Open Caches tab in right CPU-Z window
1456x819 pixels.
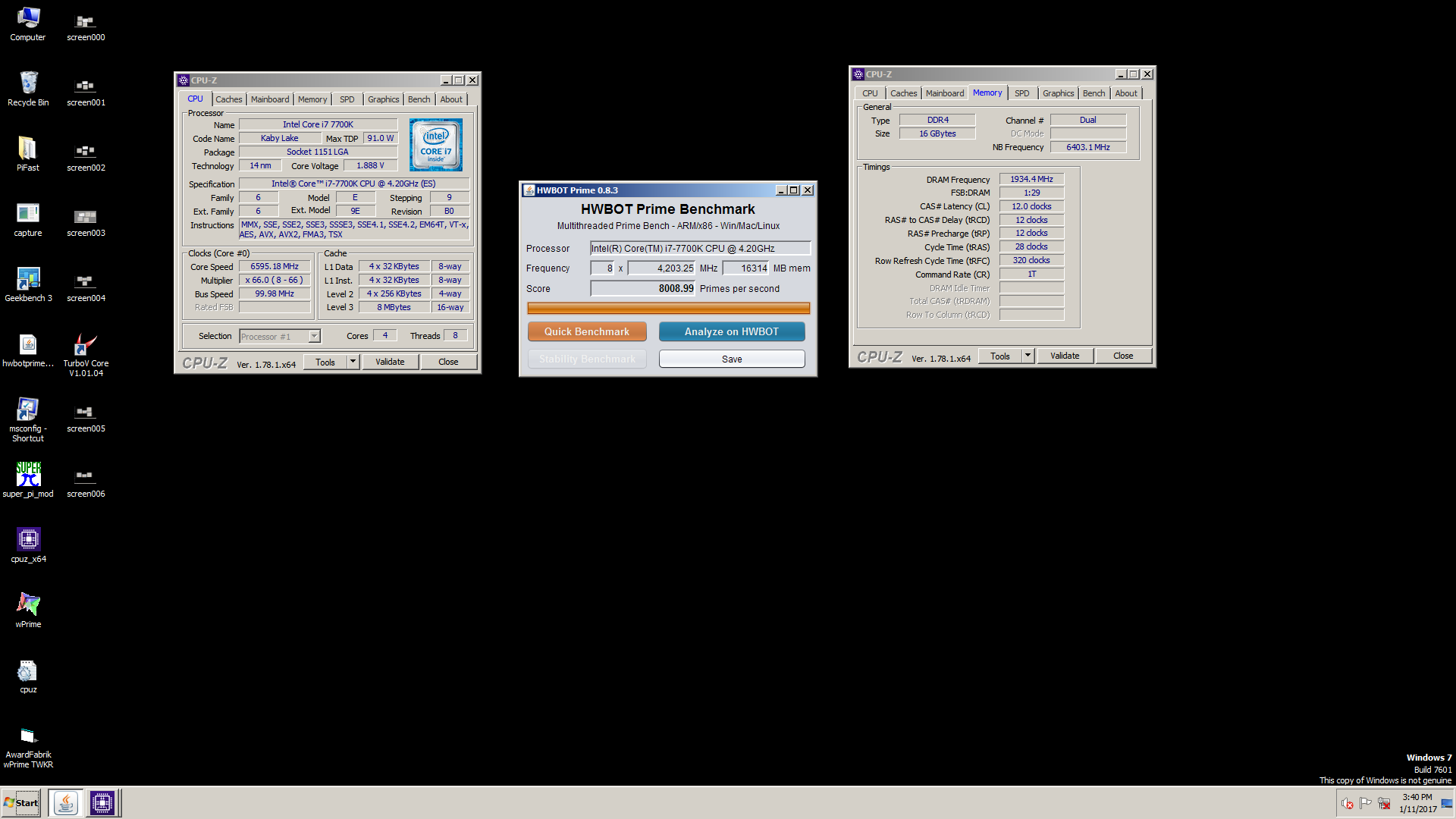coord(903,93)
